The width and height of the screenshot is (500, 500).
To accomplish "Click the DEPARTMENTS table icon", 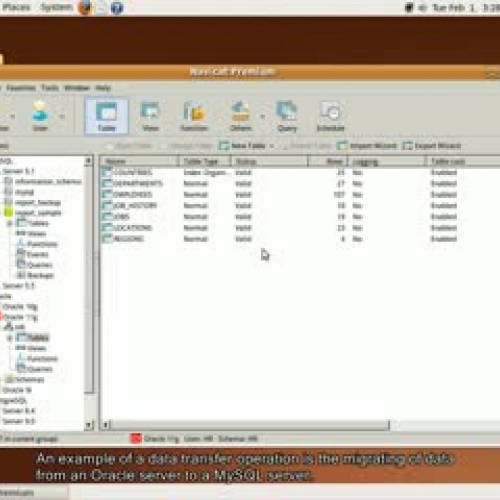I will [107, 183].
